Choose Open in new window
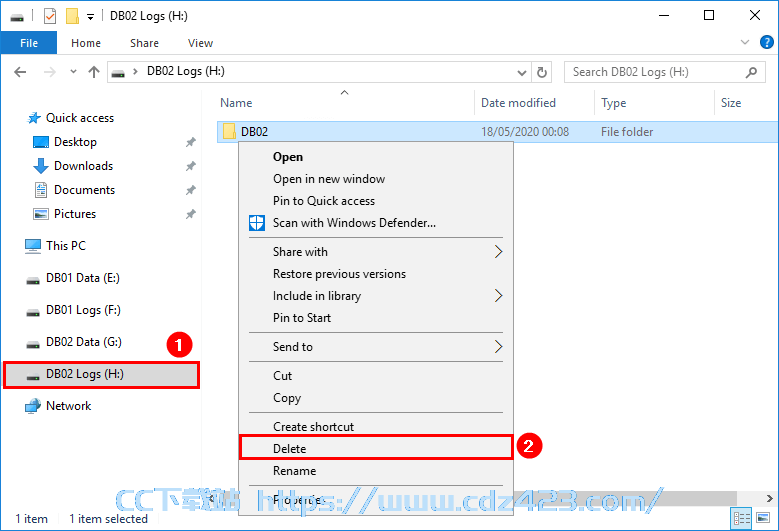Image resolution: width=779 pixels, height=531 pixels. point(376,179)
